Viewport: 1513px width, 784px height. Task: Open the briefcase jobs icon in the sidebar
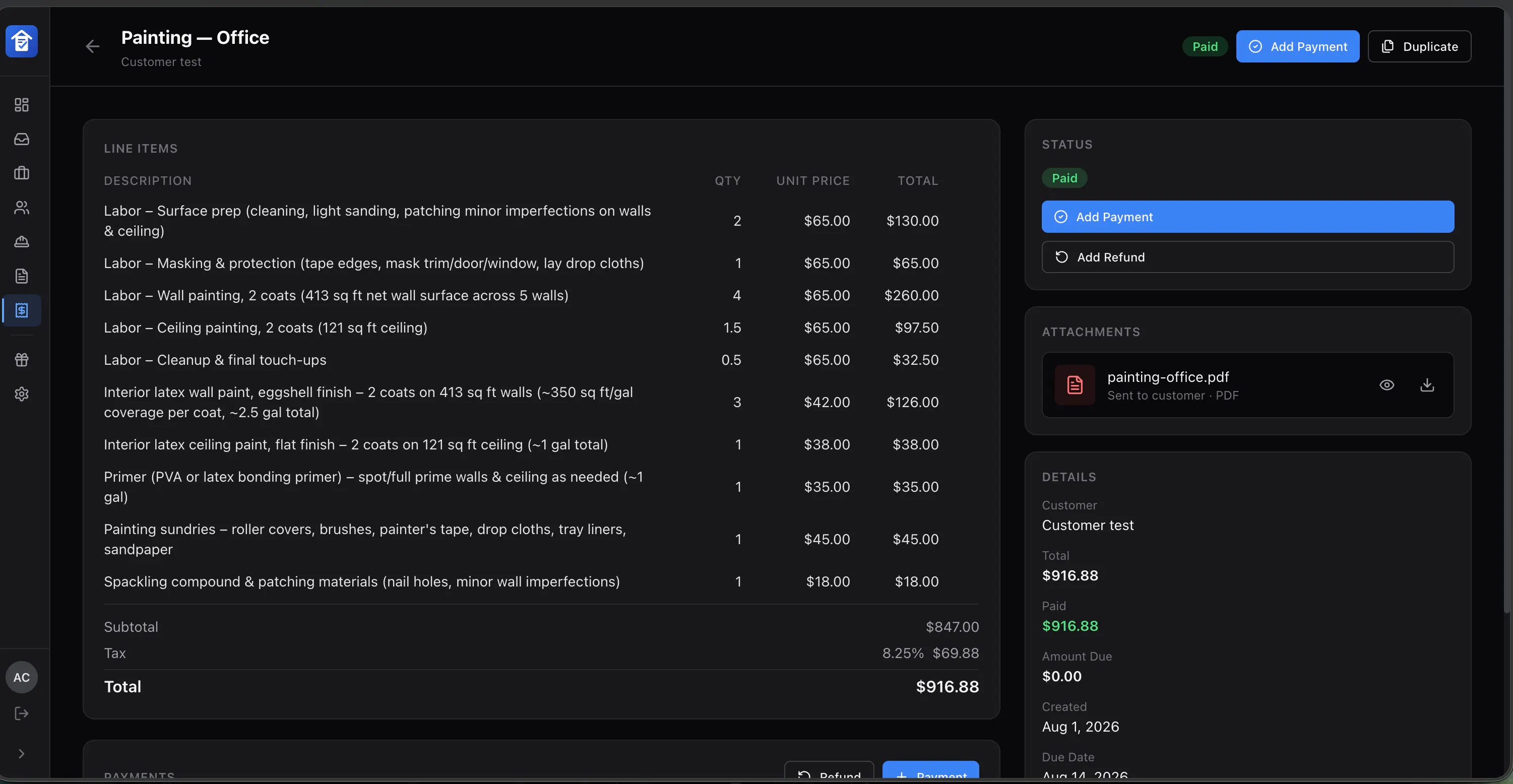click(22, 173)
